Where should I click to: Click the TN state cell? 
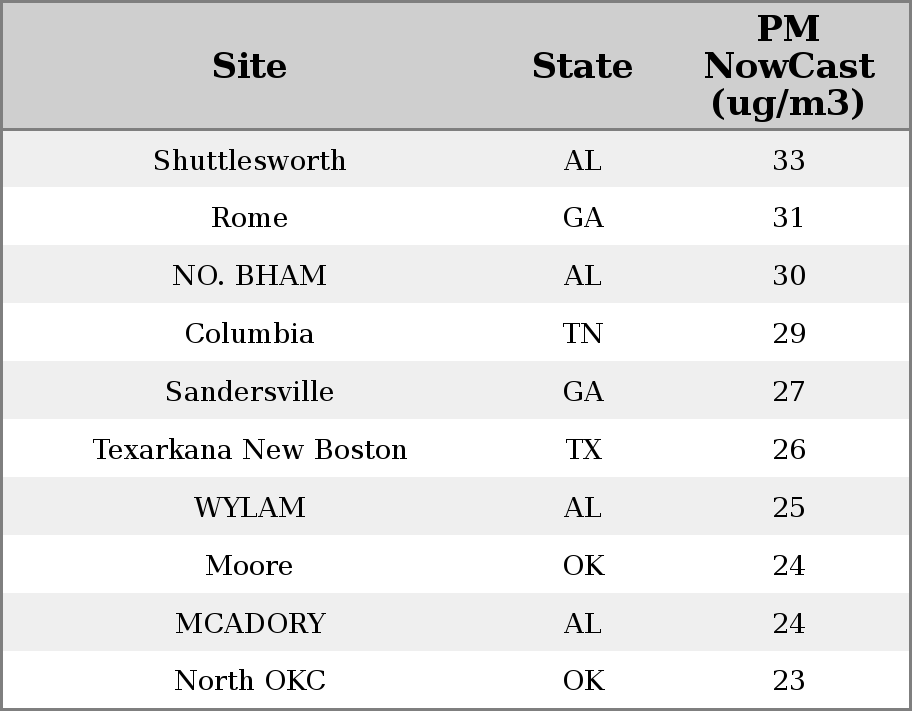click(x=582, y=334)
